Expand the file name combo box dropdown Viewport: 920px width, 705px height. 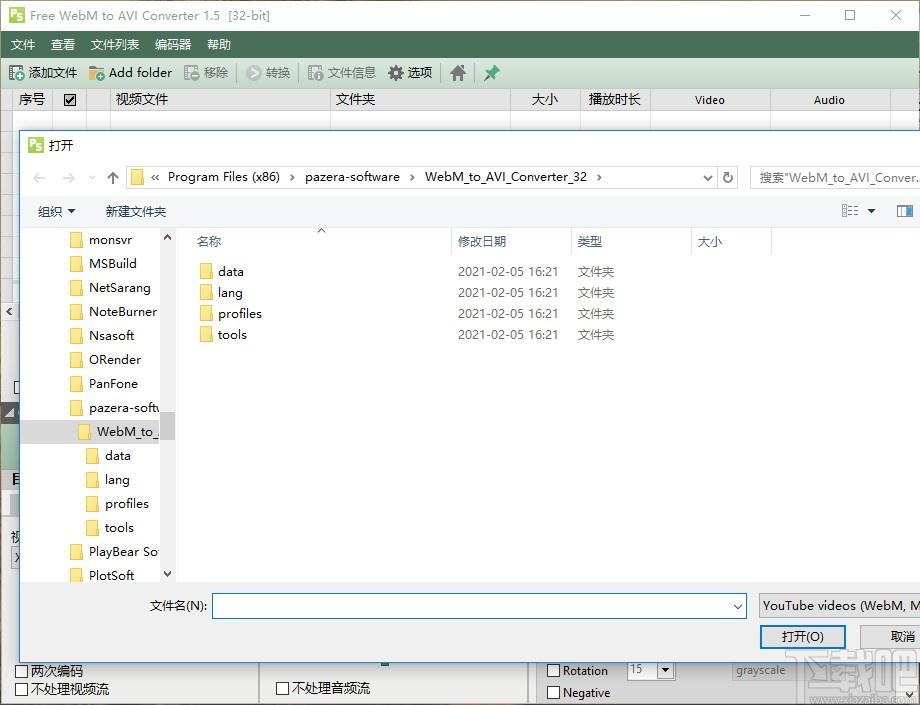738,606
